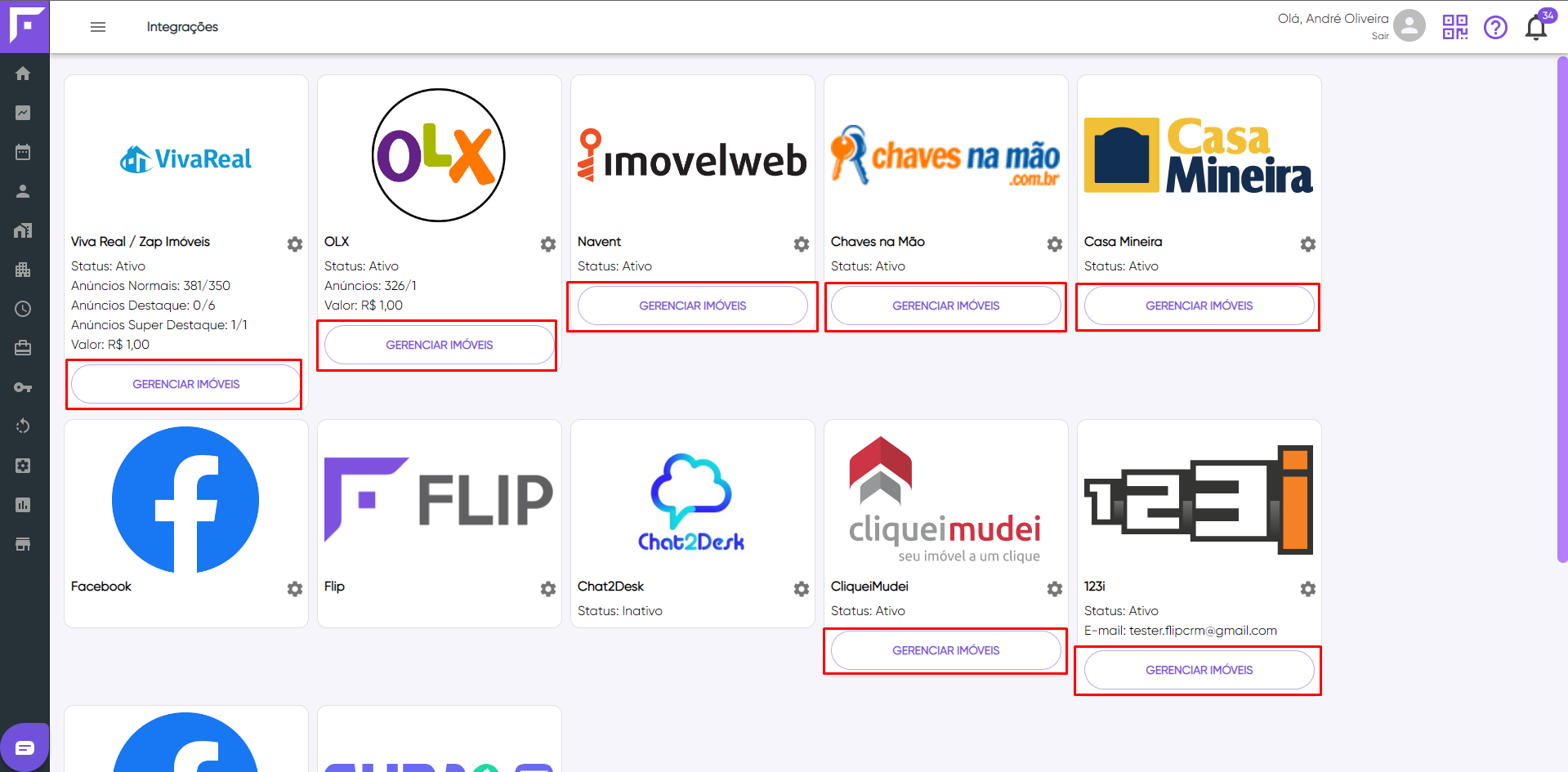Click Gerenciar Imóveis under Chaves na Mão
Viewport: 1568px width, 772px height.
pyautogui.click(x=946, y=306)
